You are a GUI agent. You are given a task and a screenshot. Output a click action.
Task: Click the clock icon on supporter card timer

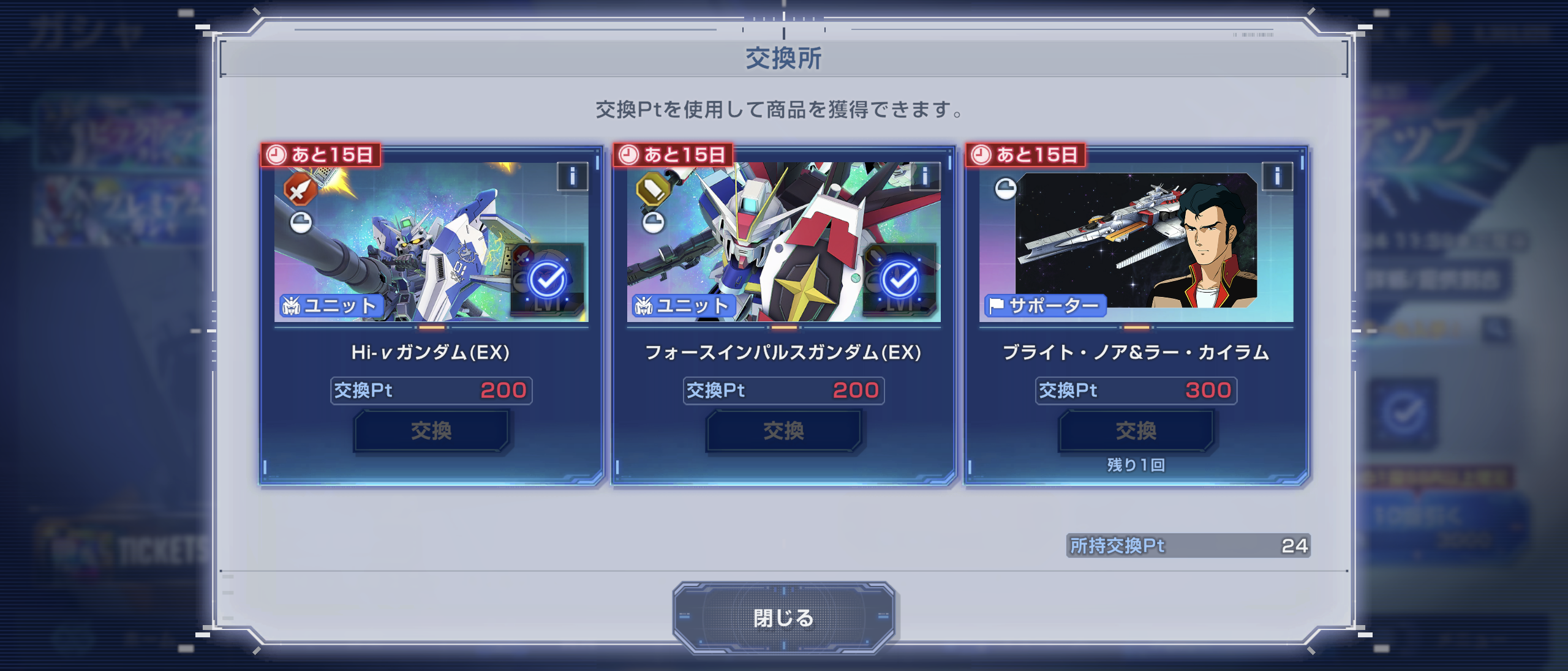click(981, 155)
